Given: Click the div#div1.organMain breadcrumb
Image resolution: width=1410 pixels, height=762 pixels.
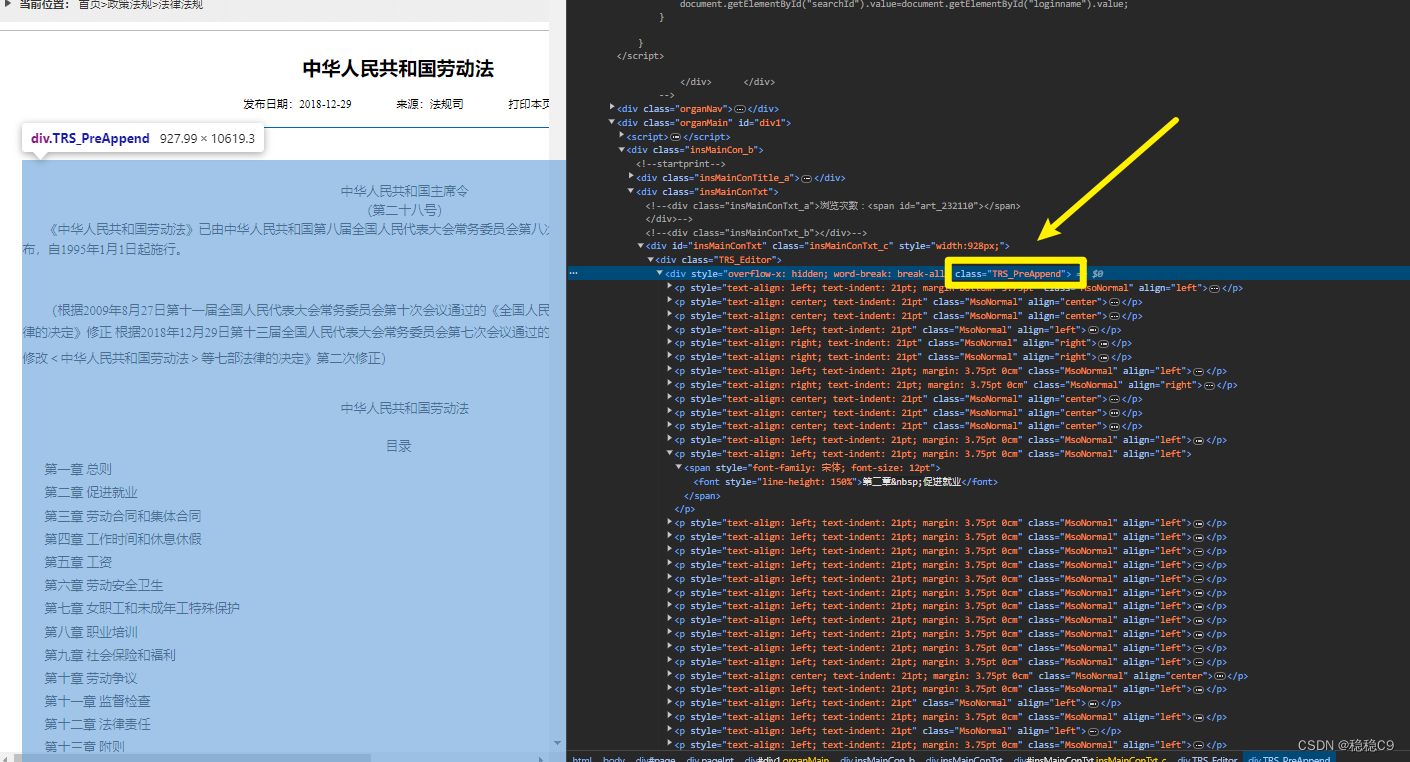Looking at the screenshot, I should coord(788,759).
